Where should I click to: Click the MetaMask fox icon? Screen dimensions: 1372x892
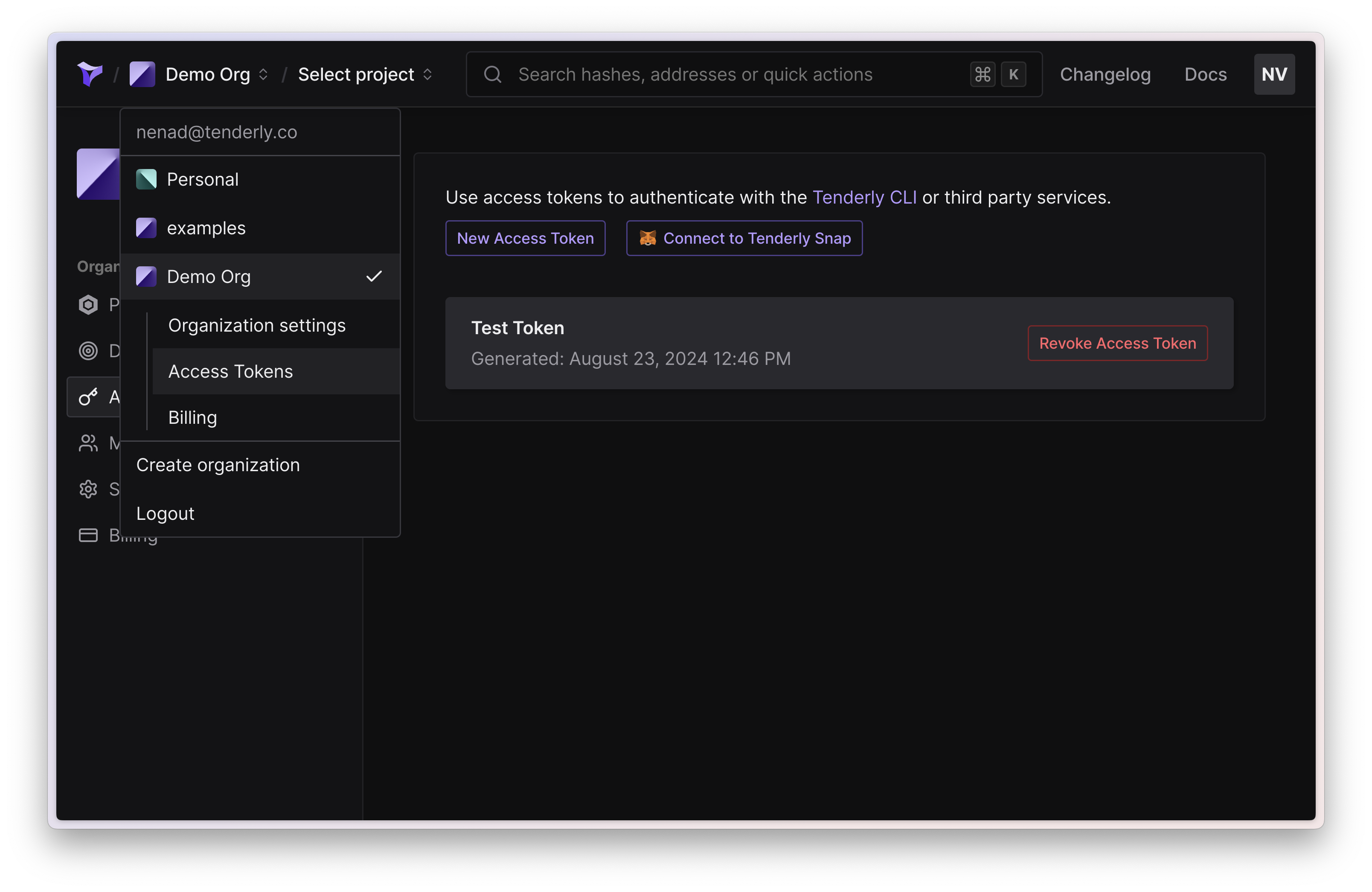647,238
